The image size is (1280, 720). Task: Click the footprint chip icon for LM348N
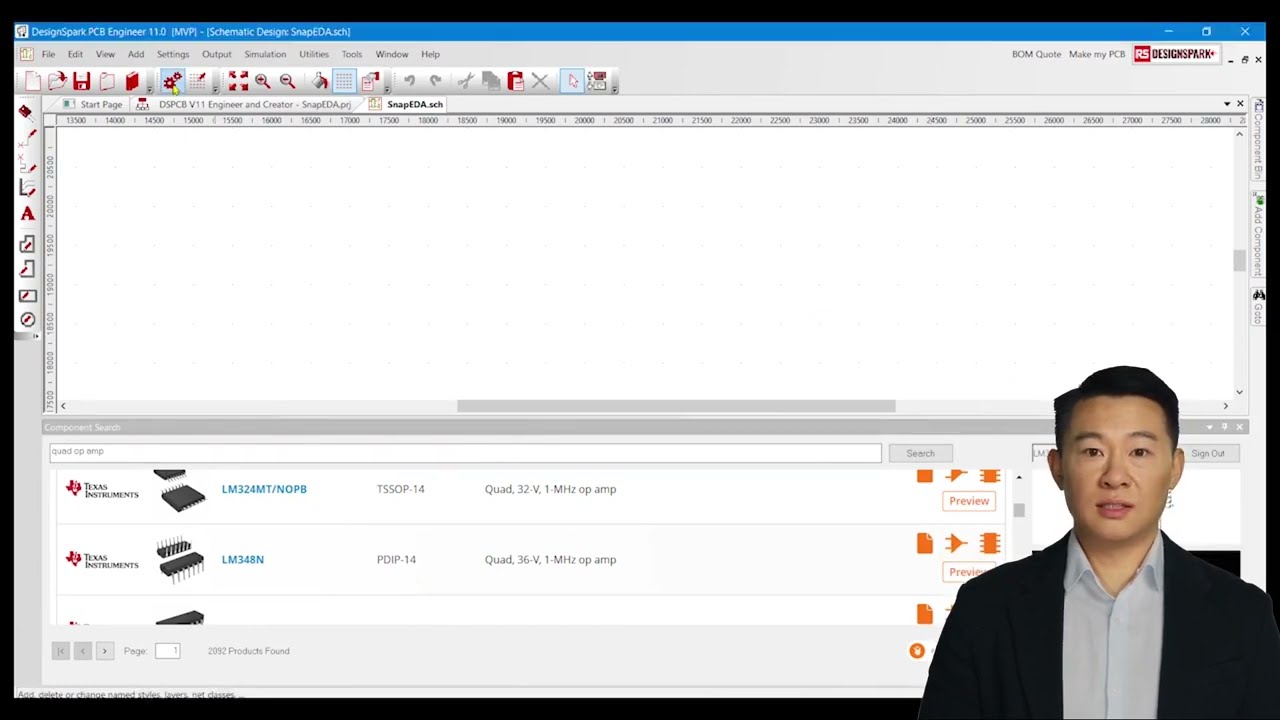point(990,543)
